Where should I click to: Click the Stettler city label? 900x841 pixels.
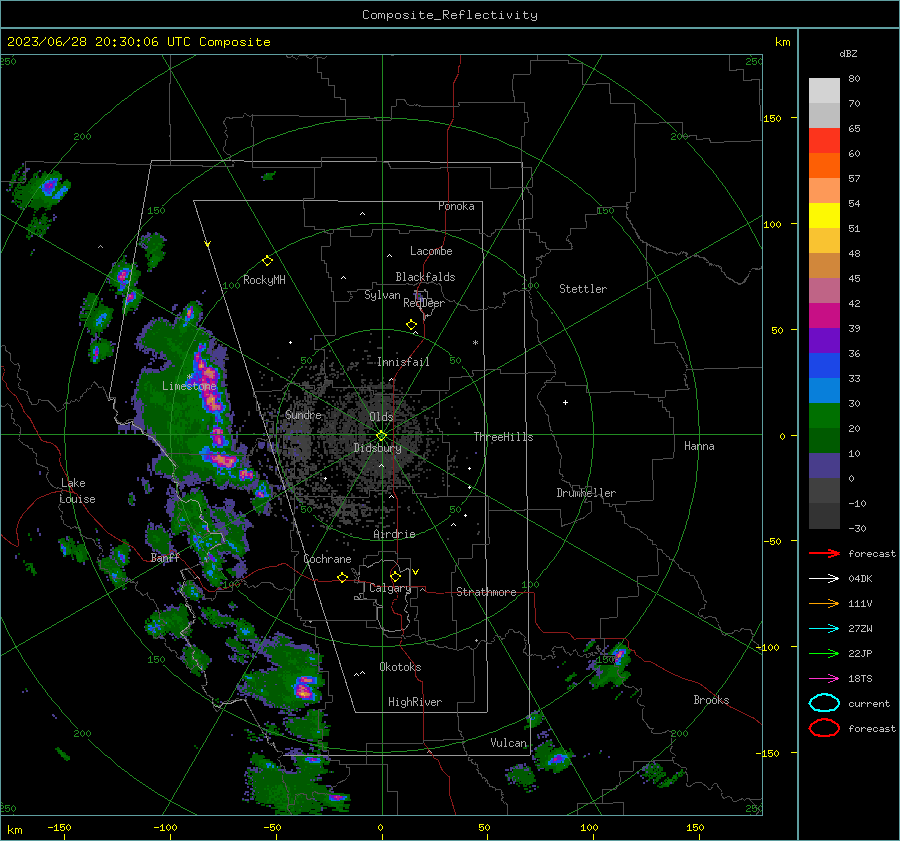point(583,289)
